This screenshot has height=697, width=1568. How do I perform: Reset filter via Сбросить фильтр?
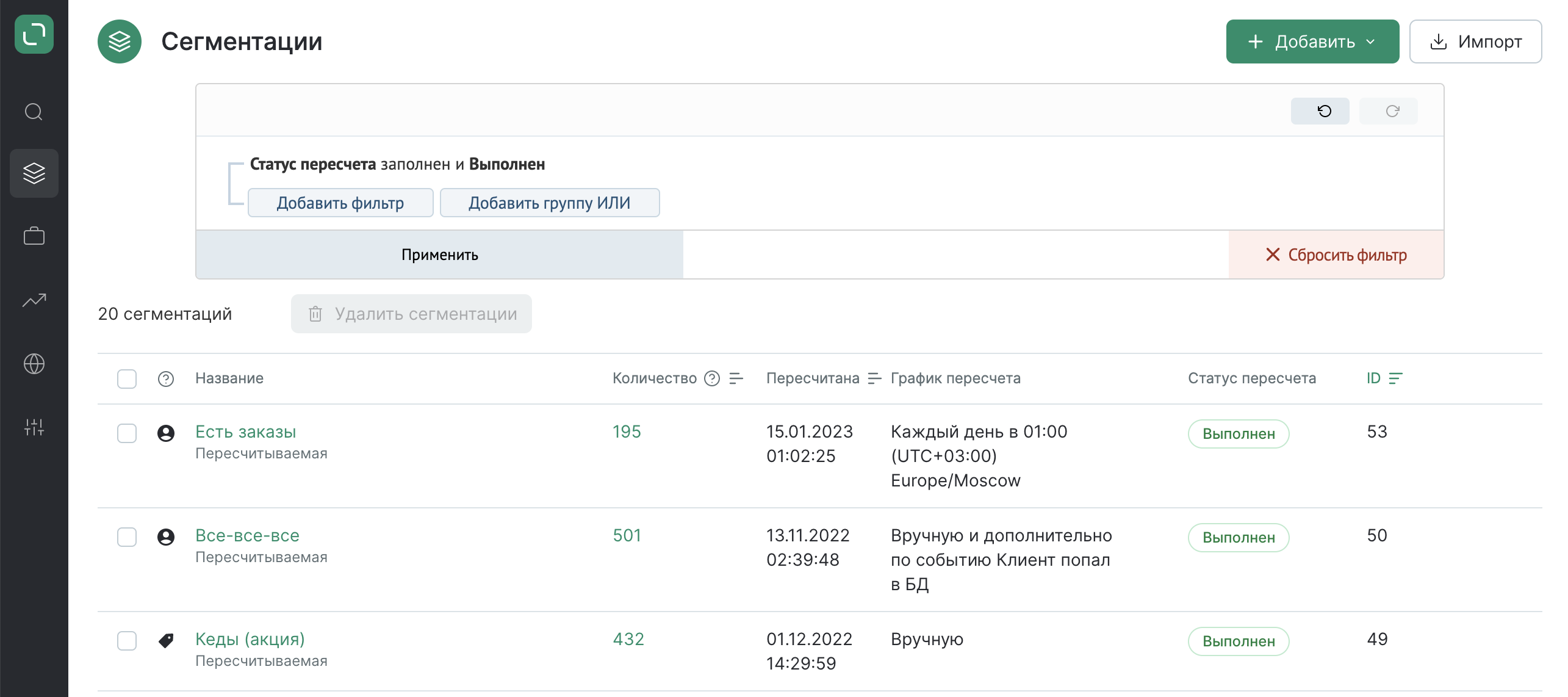point(1336,255)
